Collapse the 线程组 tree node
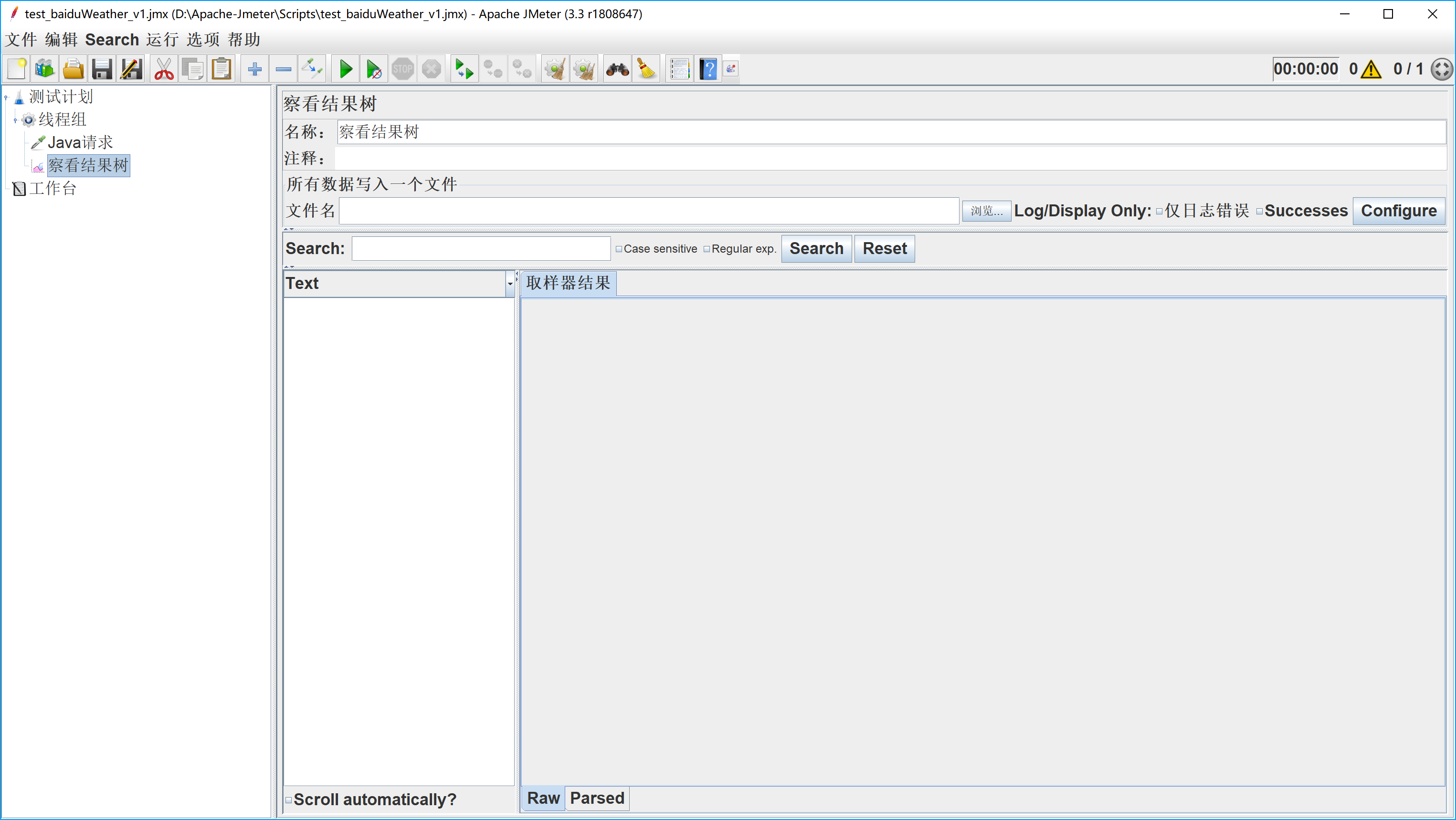Viewport: 1456px width, 820px height. (x=15, y=120)
